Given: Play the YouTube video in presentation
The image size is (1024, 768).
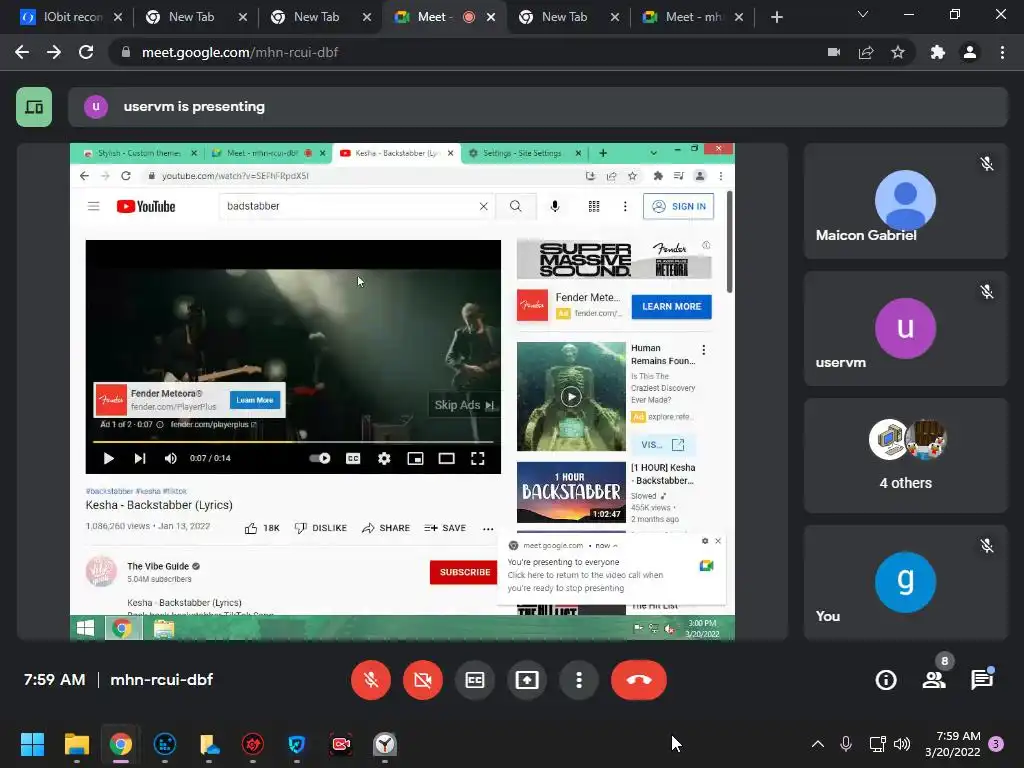Looking at the screenshot, I should (108, 458).
